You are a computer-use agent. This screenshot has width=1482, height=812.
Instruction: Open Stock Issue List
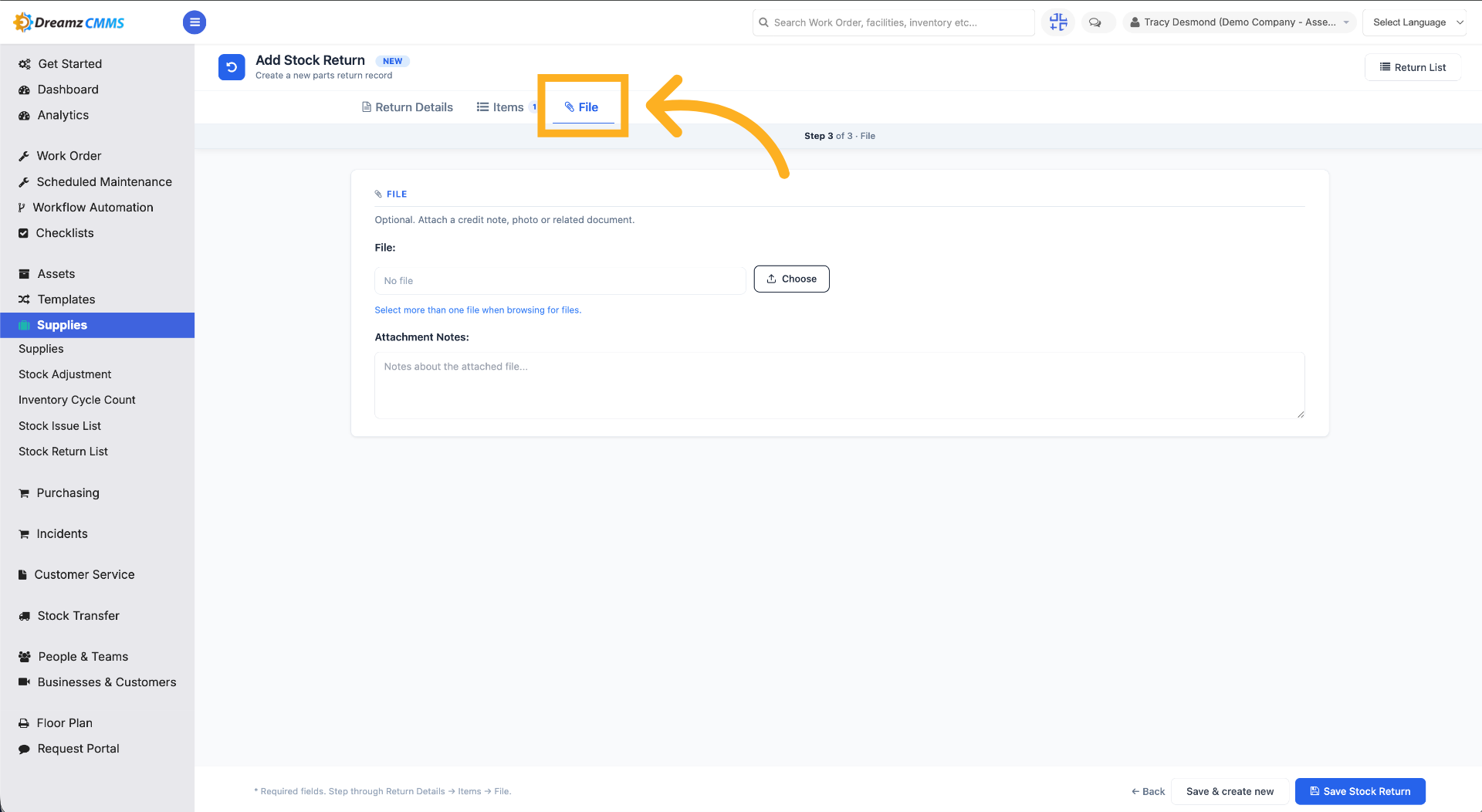coord(59,426)
